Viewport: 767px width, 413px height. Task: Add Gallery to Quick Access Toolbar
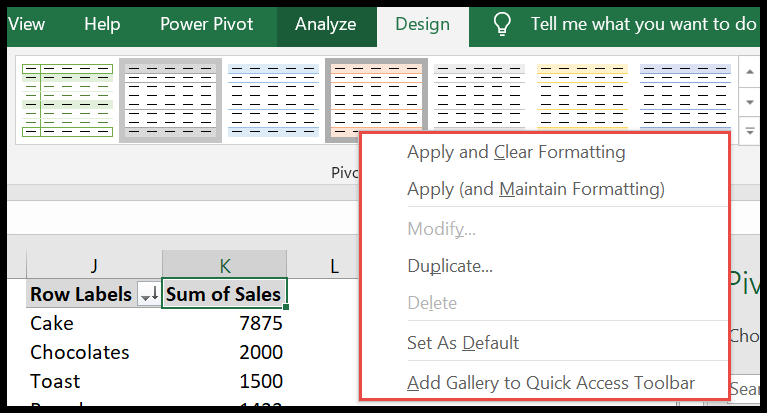550,383
